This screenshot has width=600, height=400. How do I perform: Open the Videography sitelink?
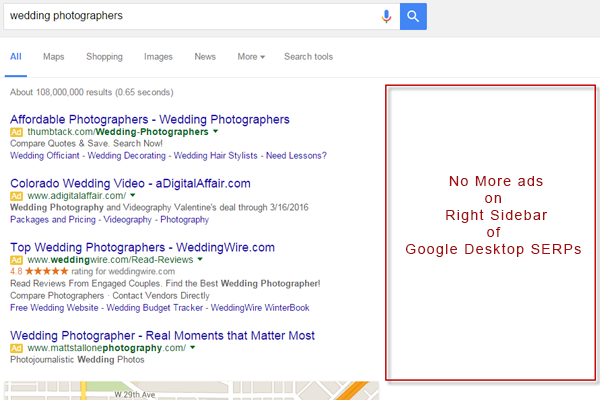tap(127, 220)
